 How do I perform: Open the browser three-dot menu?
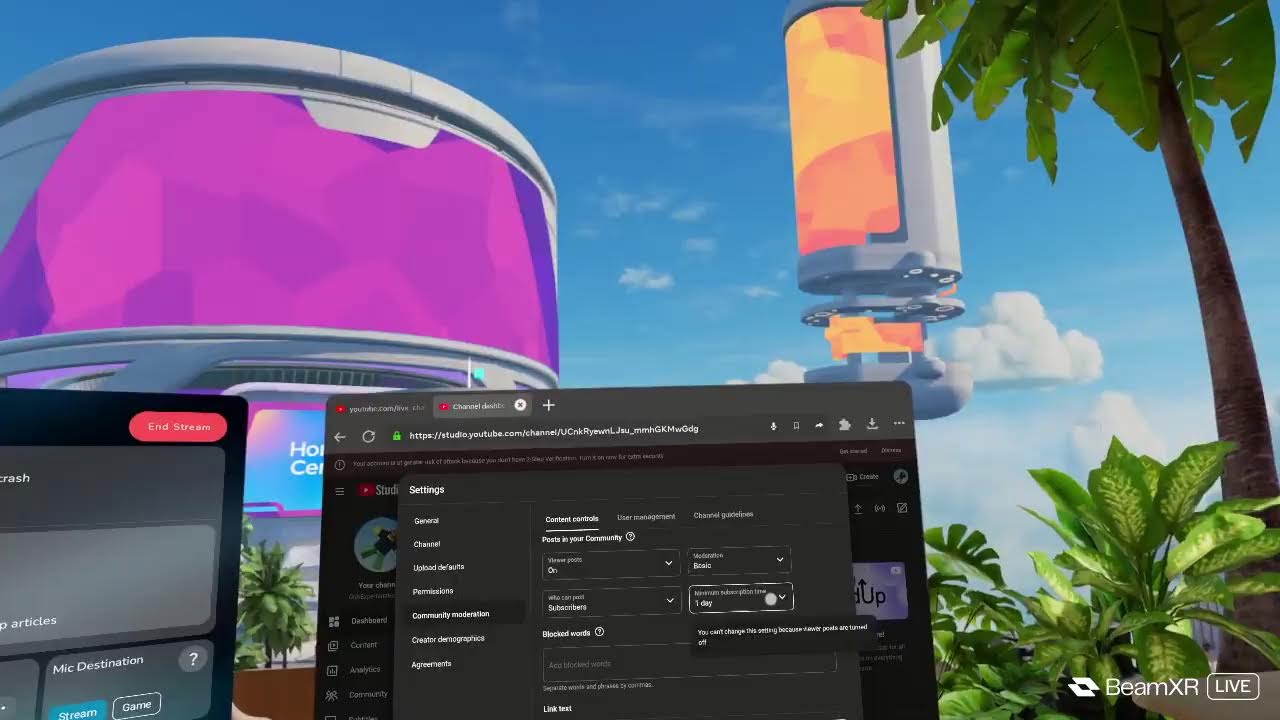click(899, 424)
